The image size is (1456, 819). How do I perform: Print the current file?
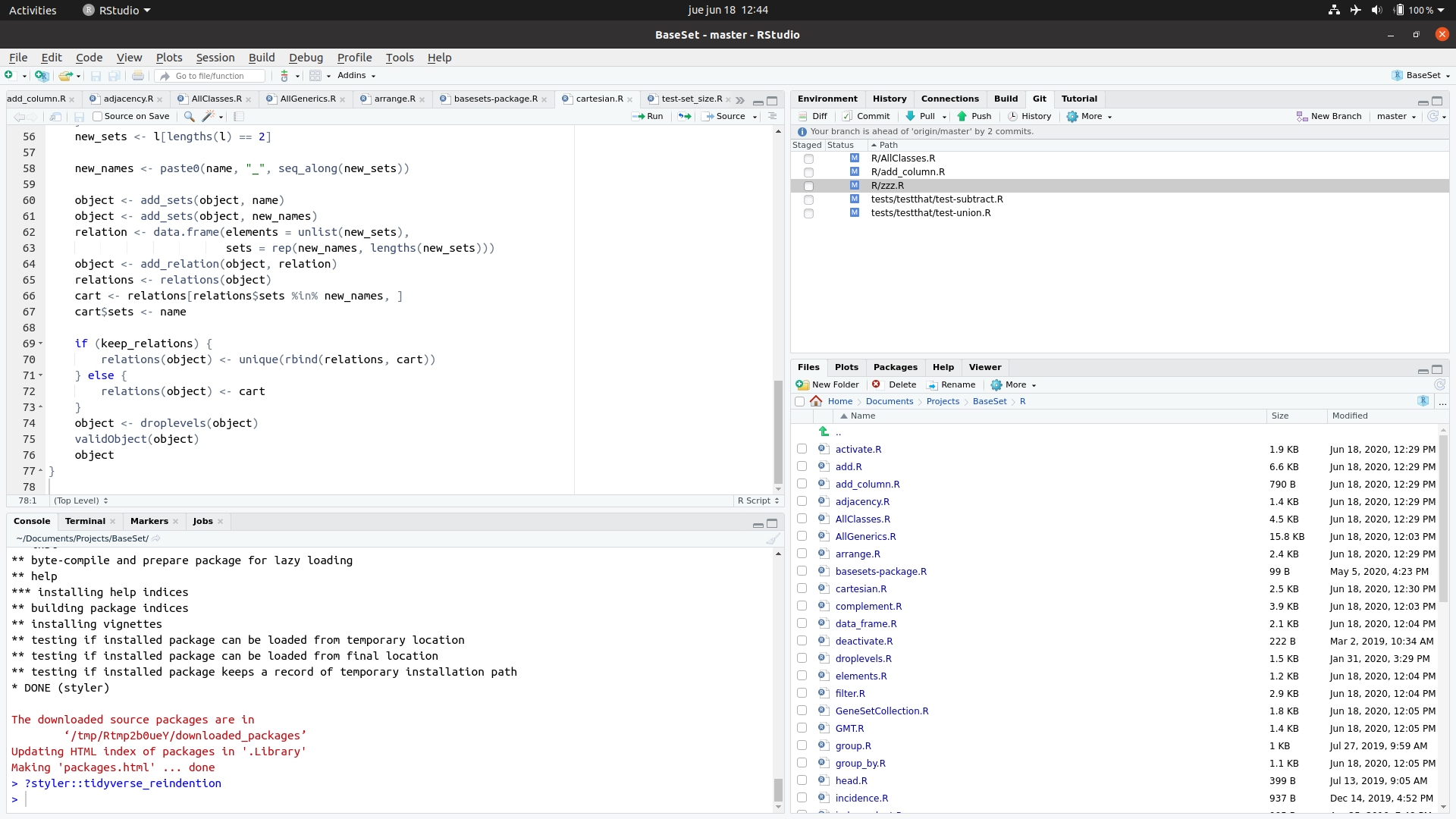pyautogui.click(x=137, y=76)
